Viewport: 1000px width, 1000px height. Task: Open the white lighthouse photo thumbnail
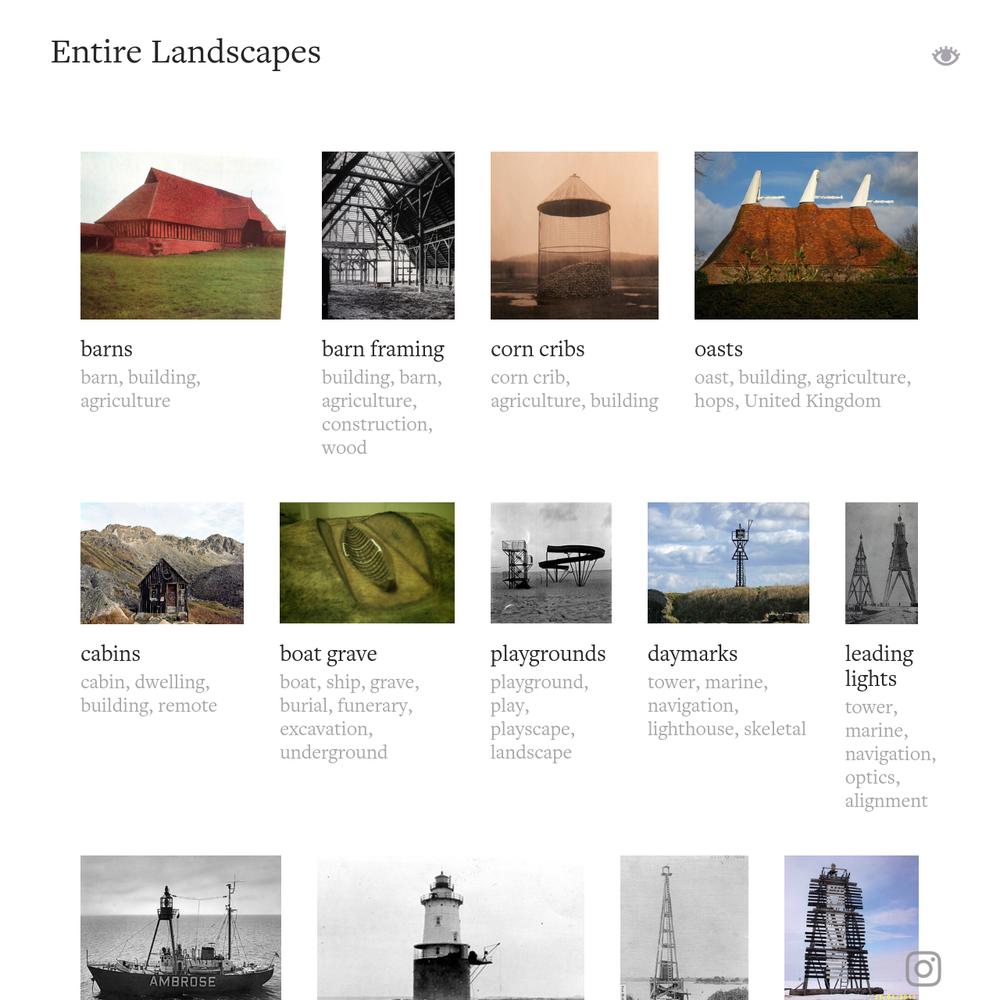point(450,927)
